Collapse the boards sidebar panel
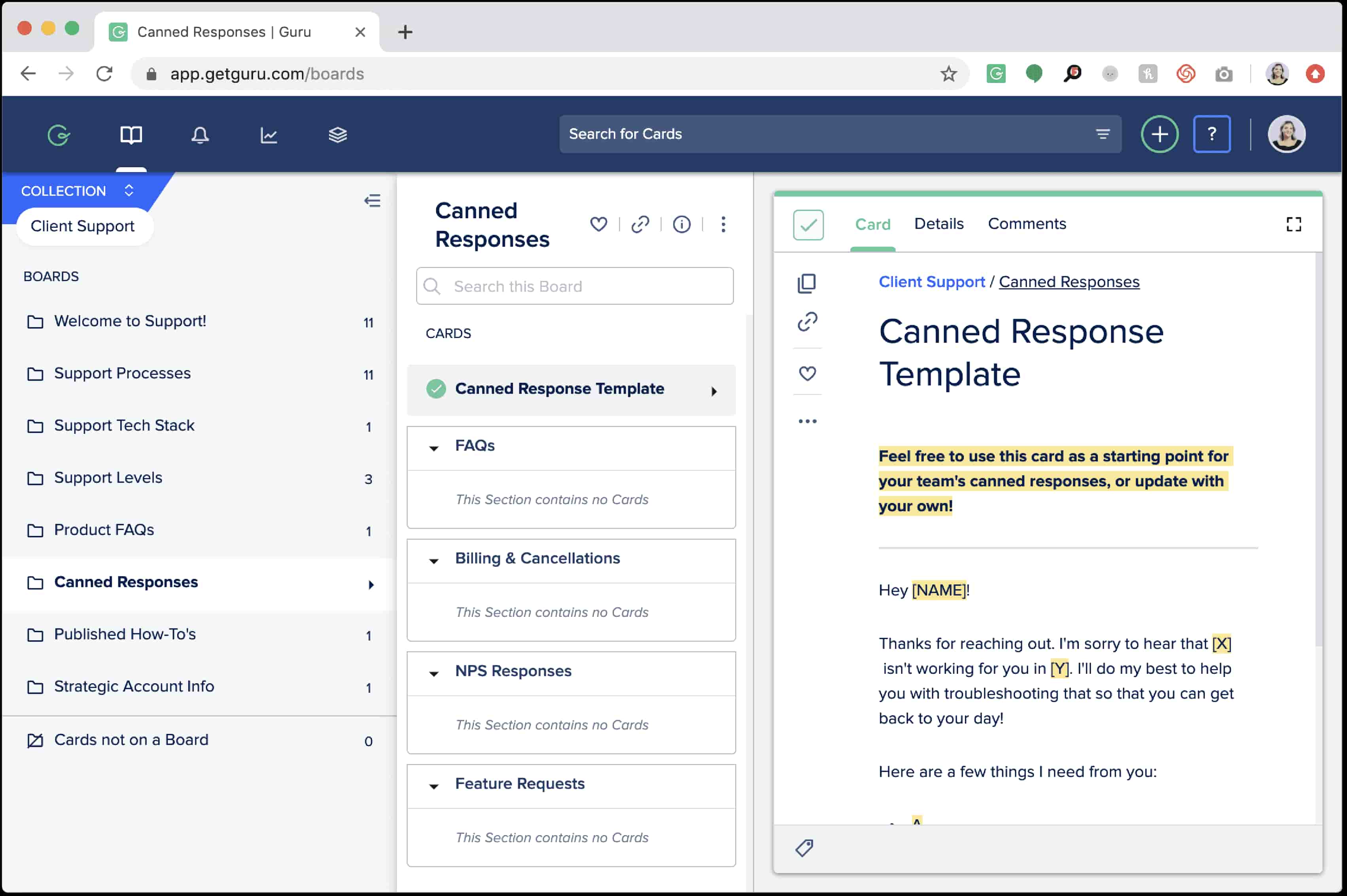 (x=372, y=200)
